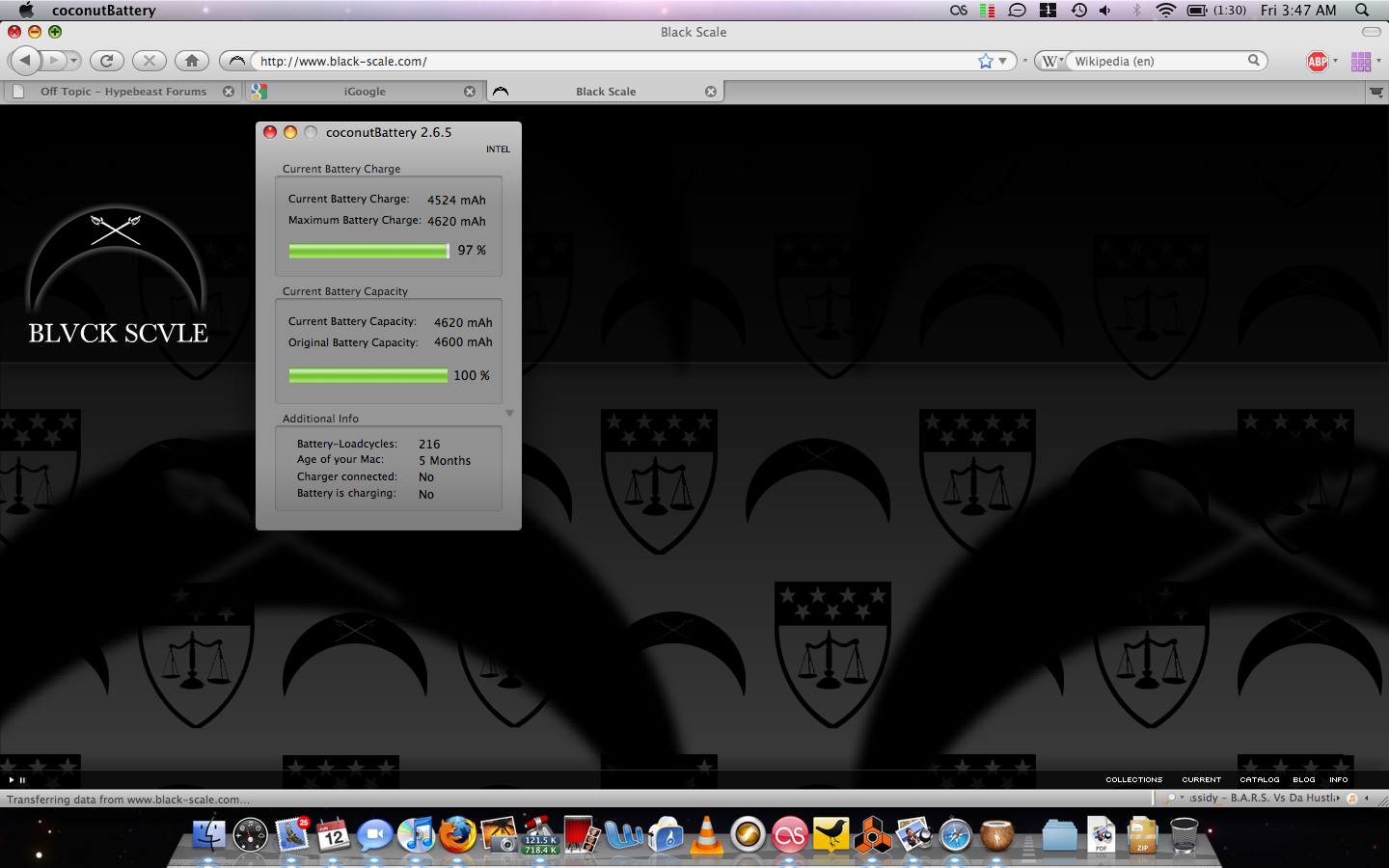The width and height of the screenshot is (1389, 868).
Task: Open Microsoft Word from the Dock
Action: (624, 834)
